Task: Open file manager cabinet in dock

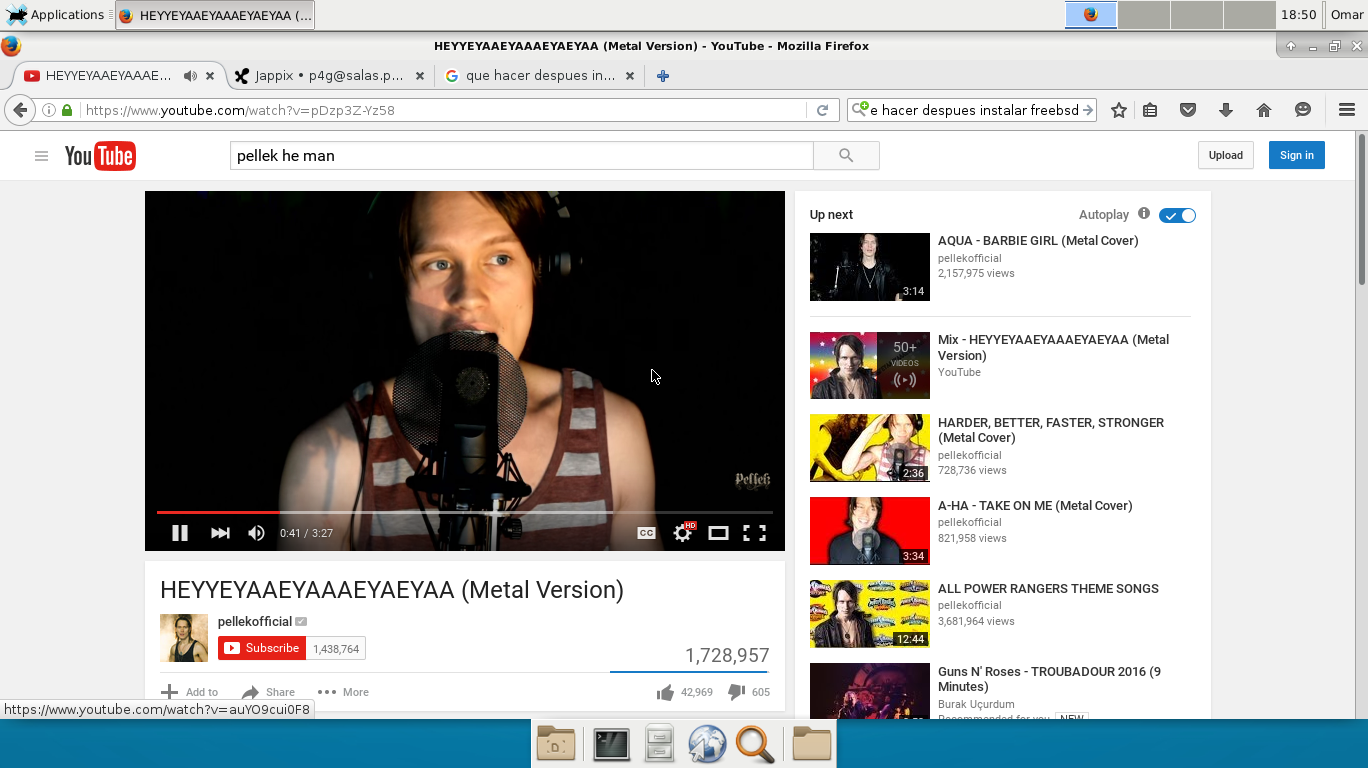Action: [x=659, y=744]
